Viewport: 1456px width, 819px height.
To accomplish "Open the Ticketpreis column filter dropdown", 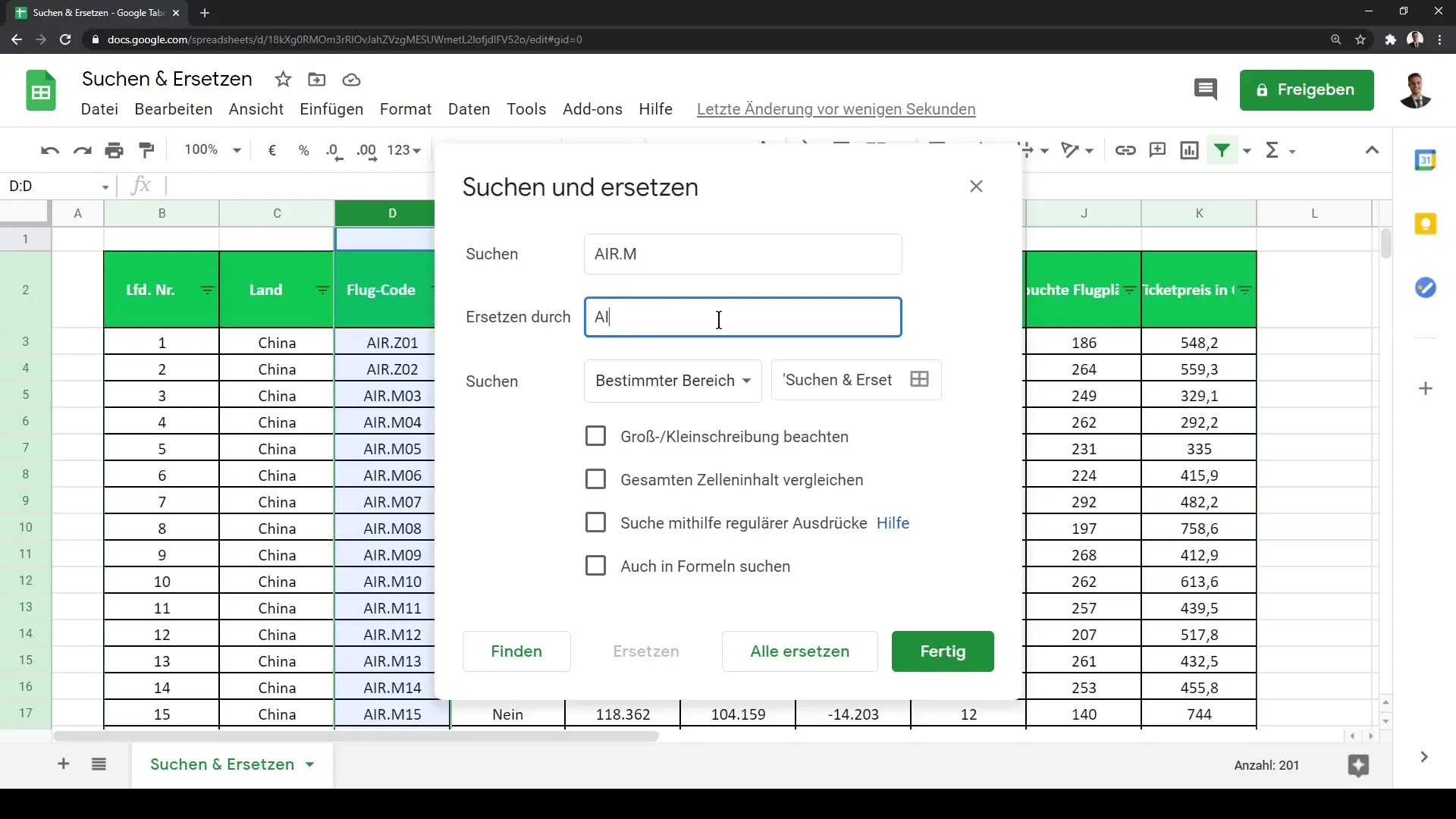I will 1245,290.
